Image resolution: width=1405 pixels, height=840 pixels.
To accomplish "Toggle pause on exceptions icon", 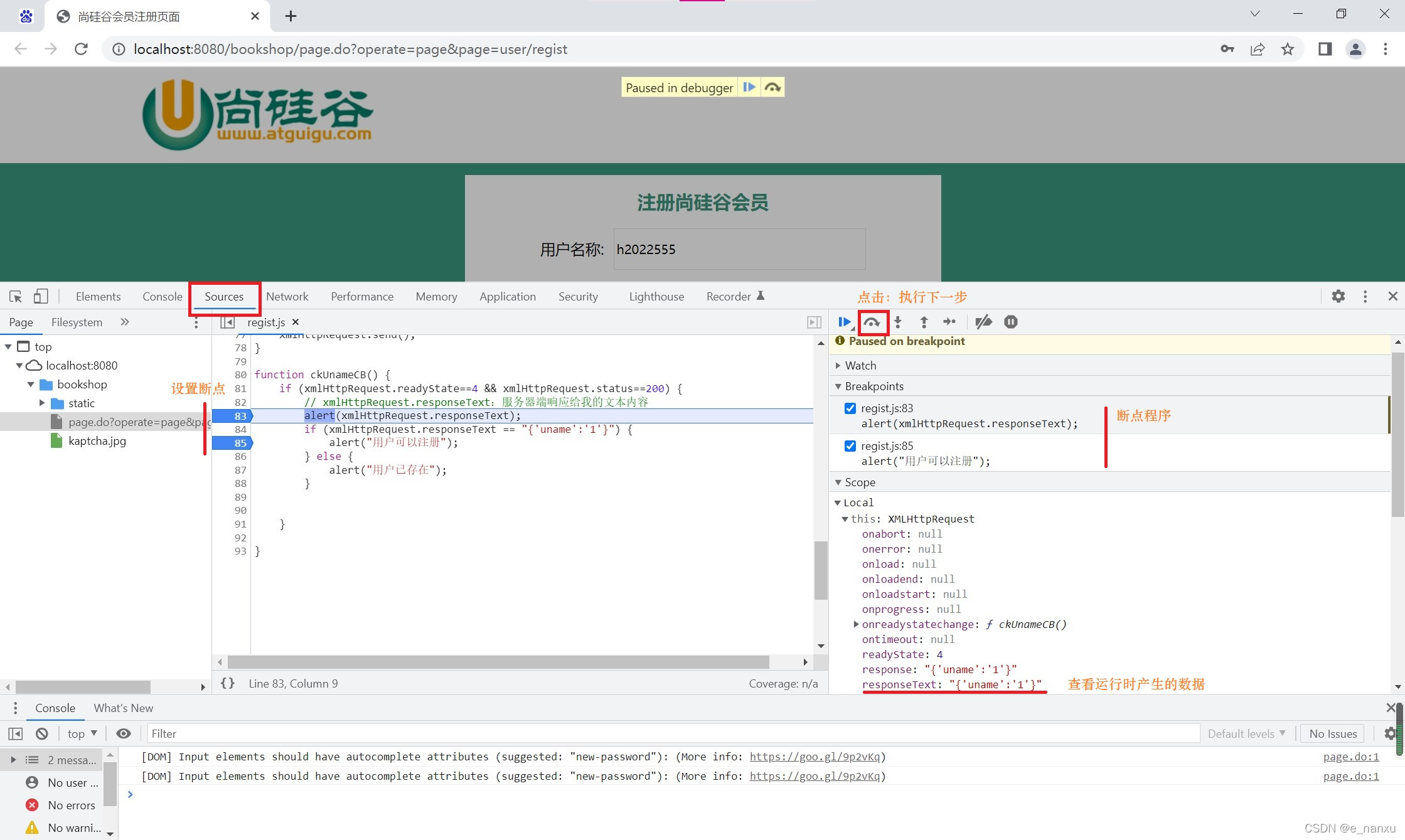I will coord(1010,322).
